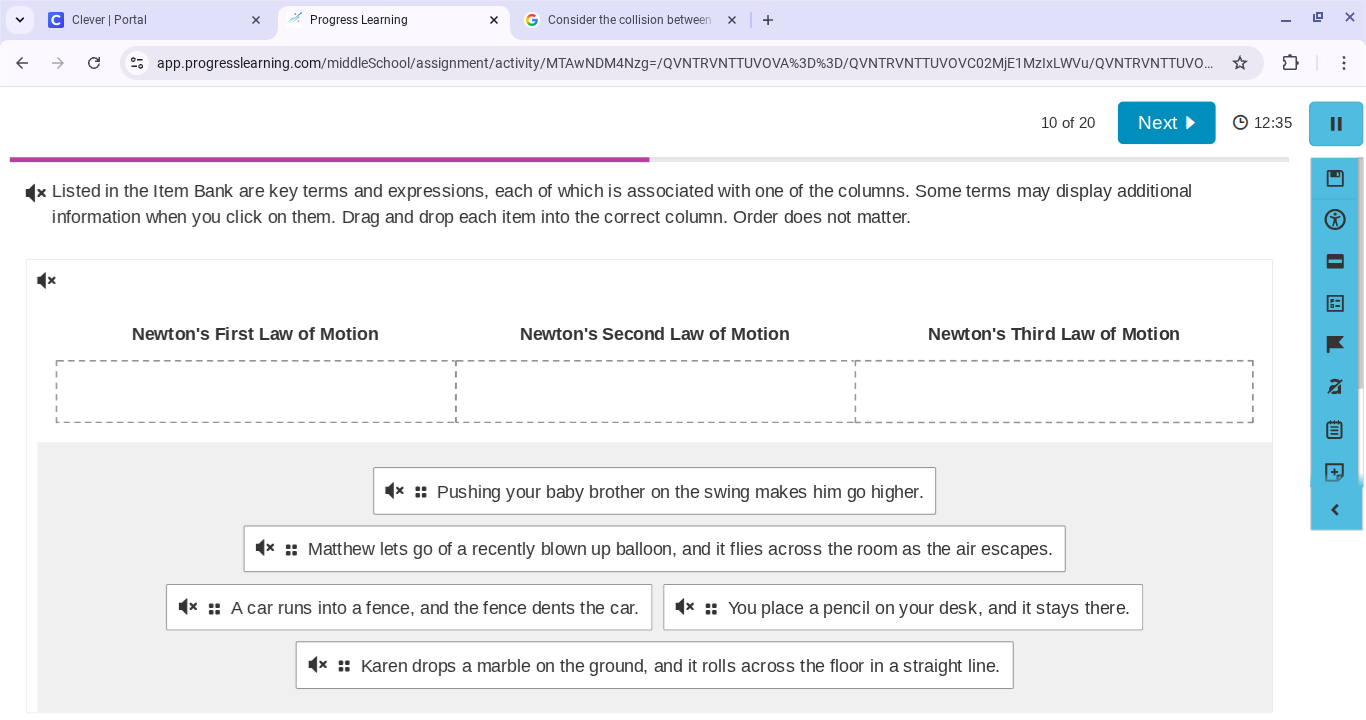The height and width of the screenshot is (720, 1366).
Task: Click the Newton's Second Law of Motion heading
Action: 655,334
